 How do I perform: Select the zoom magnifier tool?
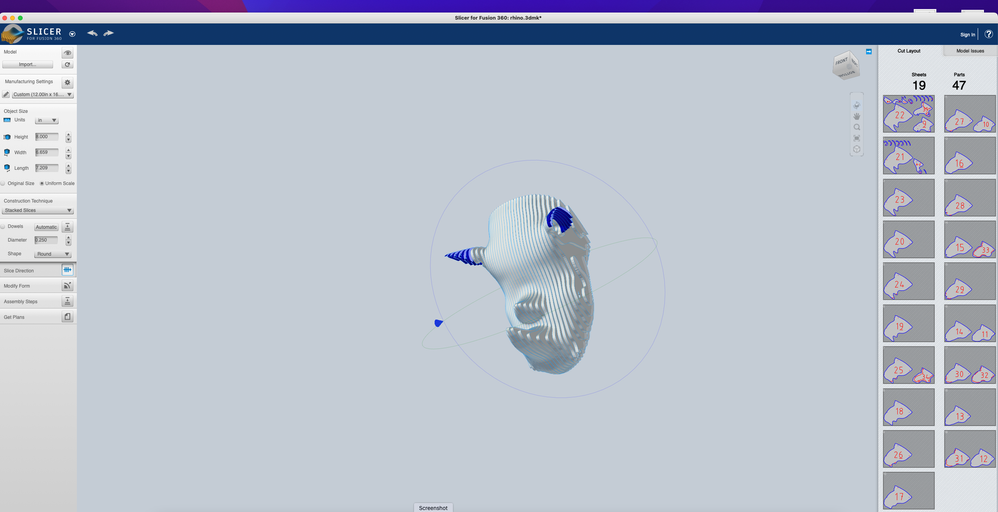point(857,127)
